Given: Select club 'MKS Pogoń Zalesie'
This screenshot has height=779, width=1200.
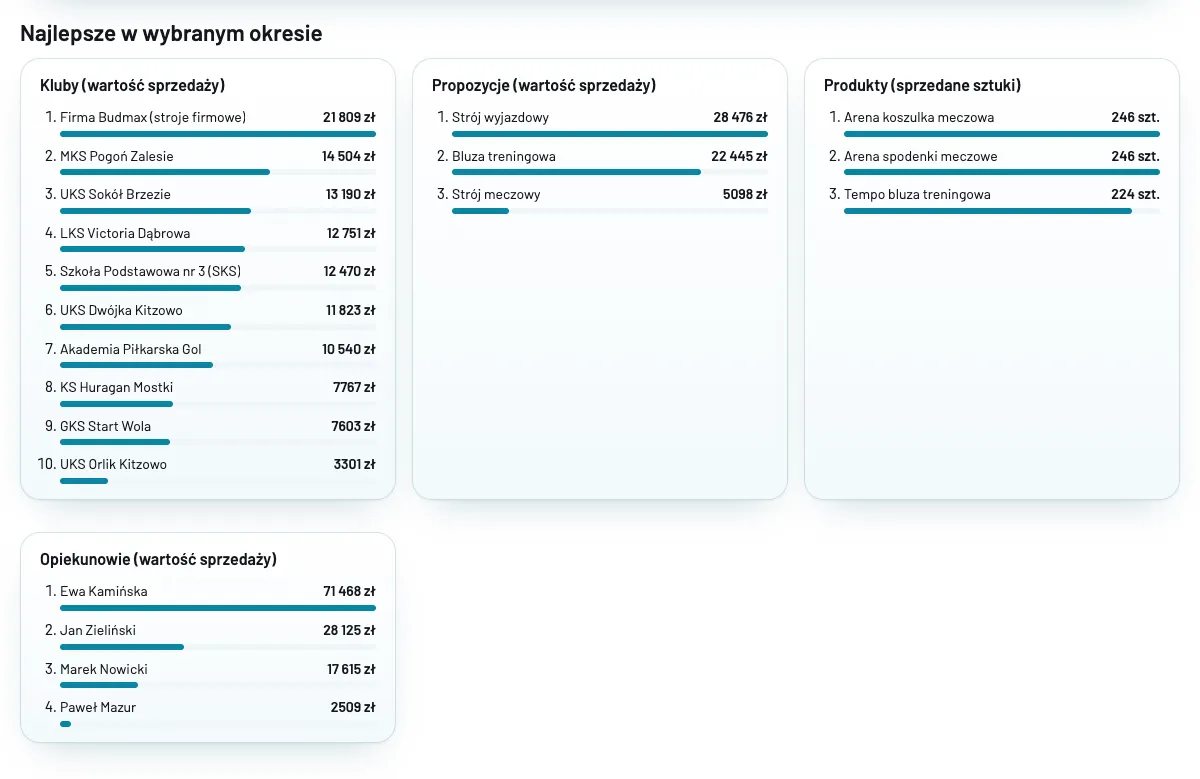Looking at the screenshot, I should pyautogui.click(x=117, y=156).
